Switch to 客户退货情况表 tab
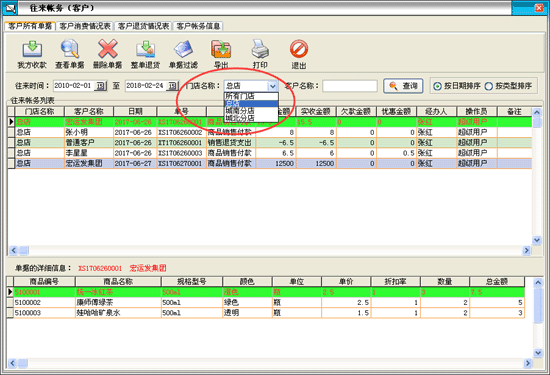 pos(143,26)
